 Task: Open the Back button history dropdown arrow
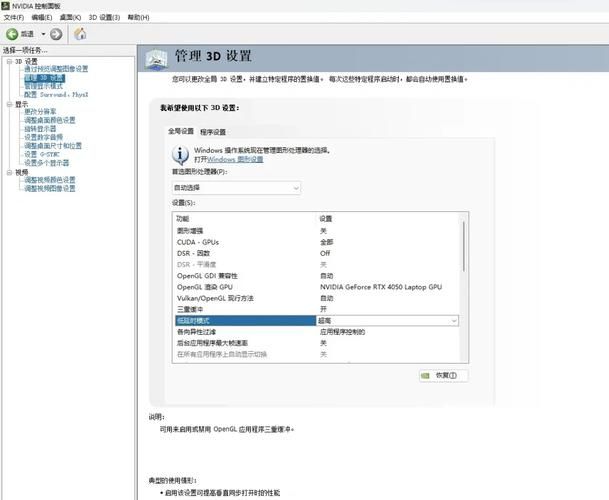43,34
